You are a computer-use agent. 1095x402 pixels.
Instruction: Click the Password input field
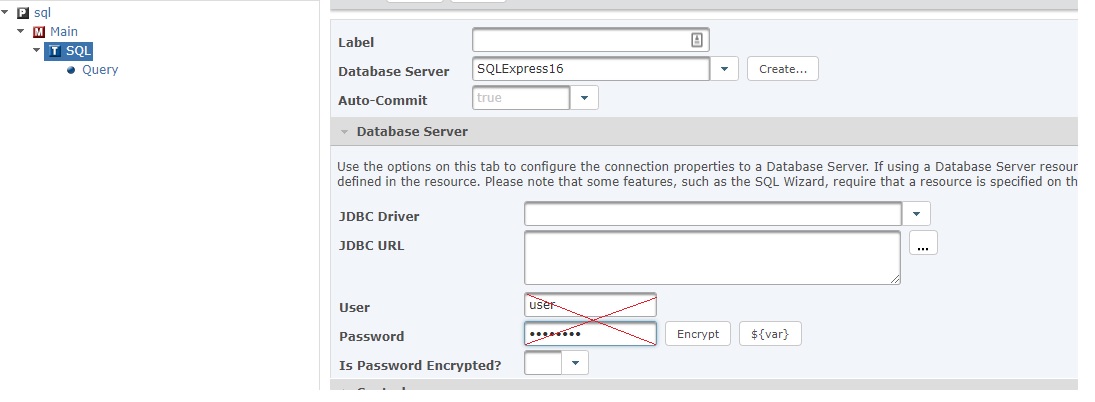click(590, 334)
